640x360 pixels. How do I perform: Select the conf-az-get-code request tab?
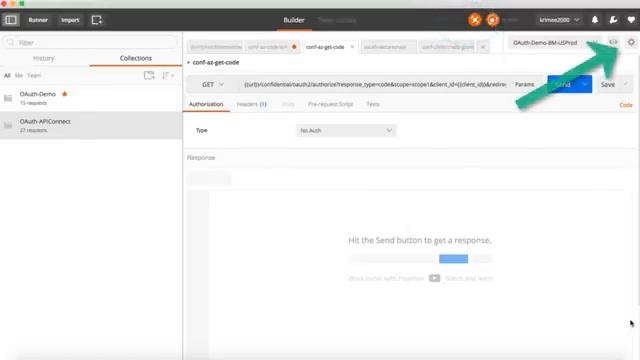coord(325,47)
